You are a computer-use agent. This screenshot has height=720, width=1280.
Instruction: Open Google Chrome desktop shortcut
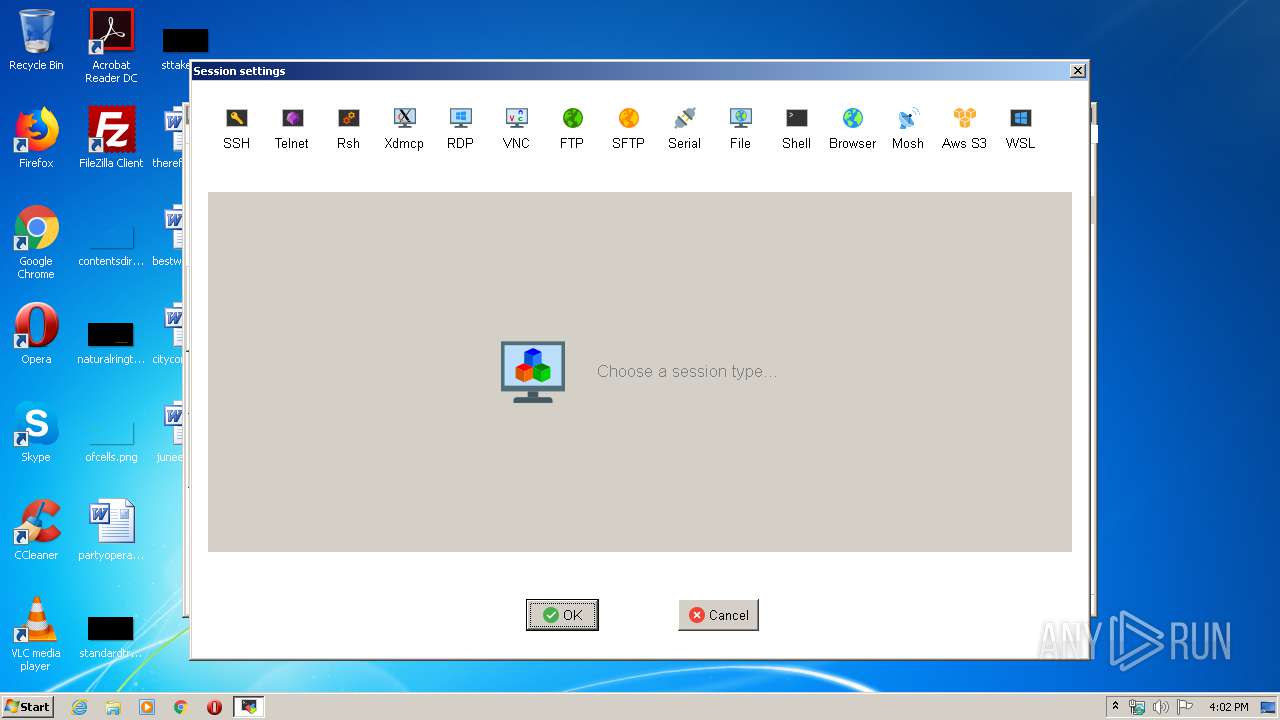[x=36, y=243]
